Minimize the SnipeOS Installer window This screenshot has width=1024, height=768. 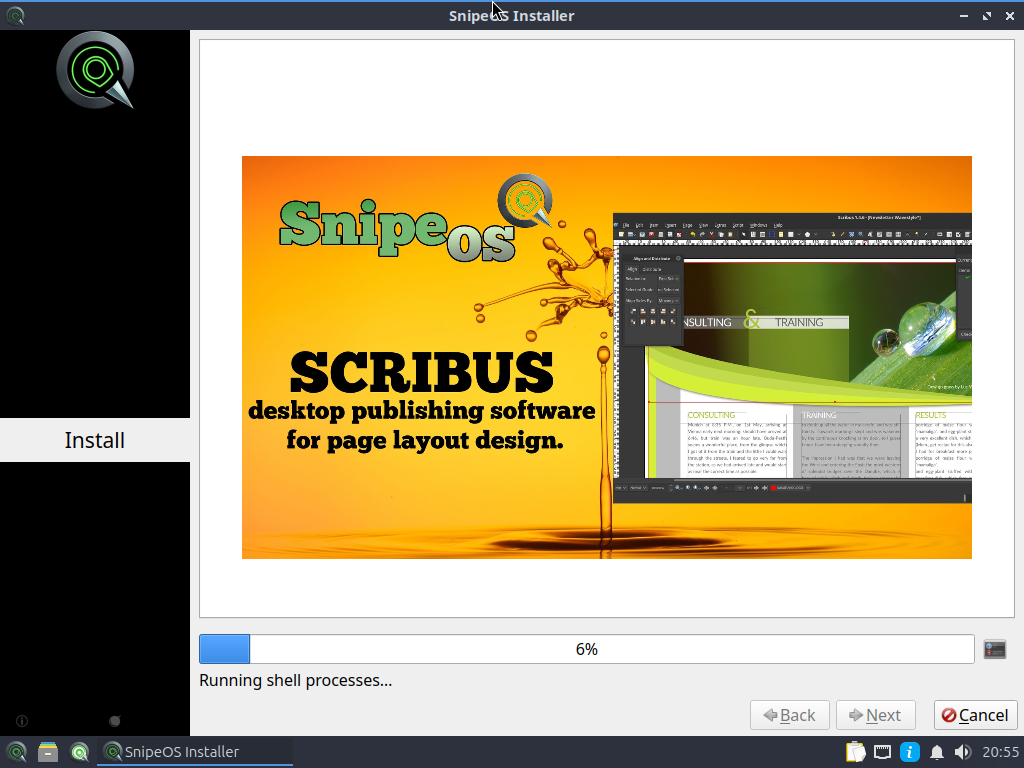click(x=964, y=16)
